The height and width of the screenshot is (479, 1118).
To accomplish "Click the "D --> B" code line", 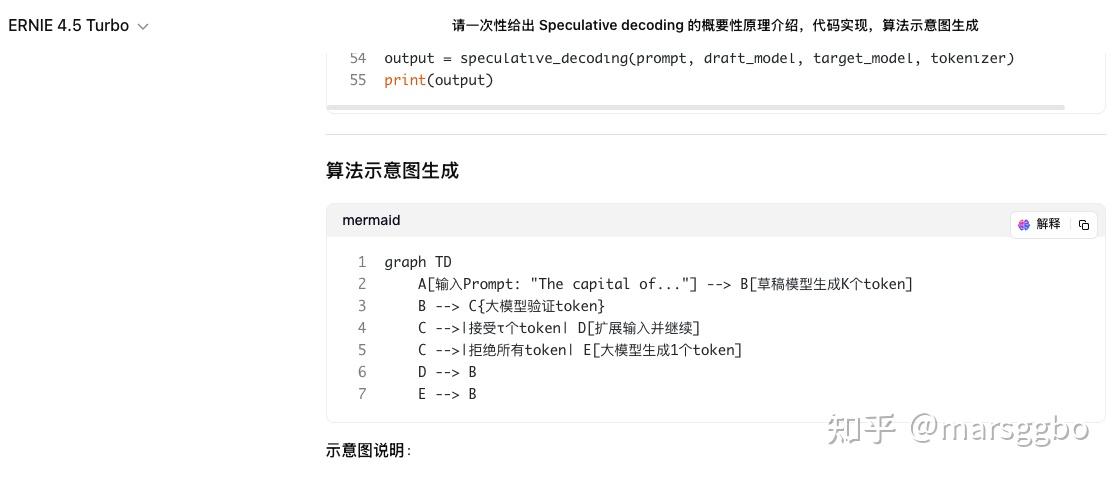I will 447,373.
